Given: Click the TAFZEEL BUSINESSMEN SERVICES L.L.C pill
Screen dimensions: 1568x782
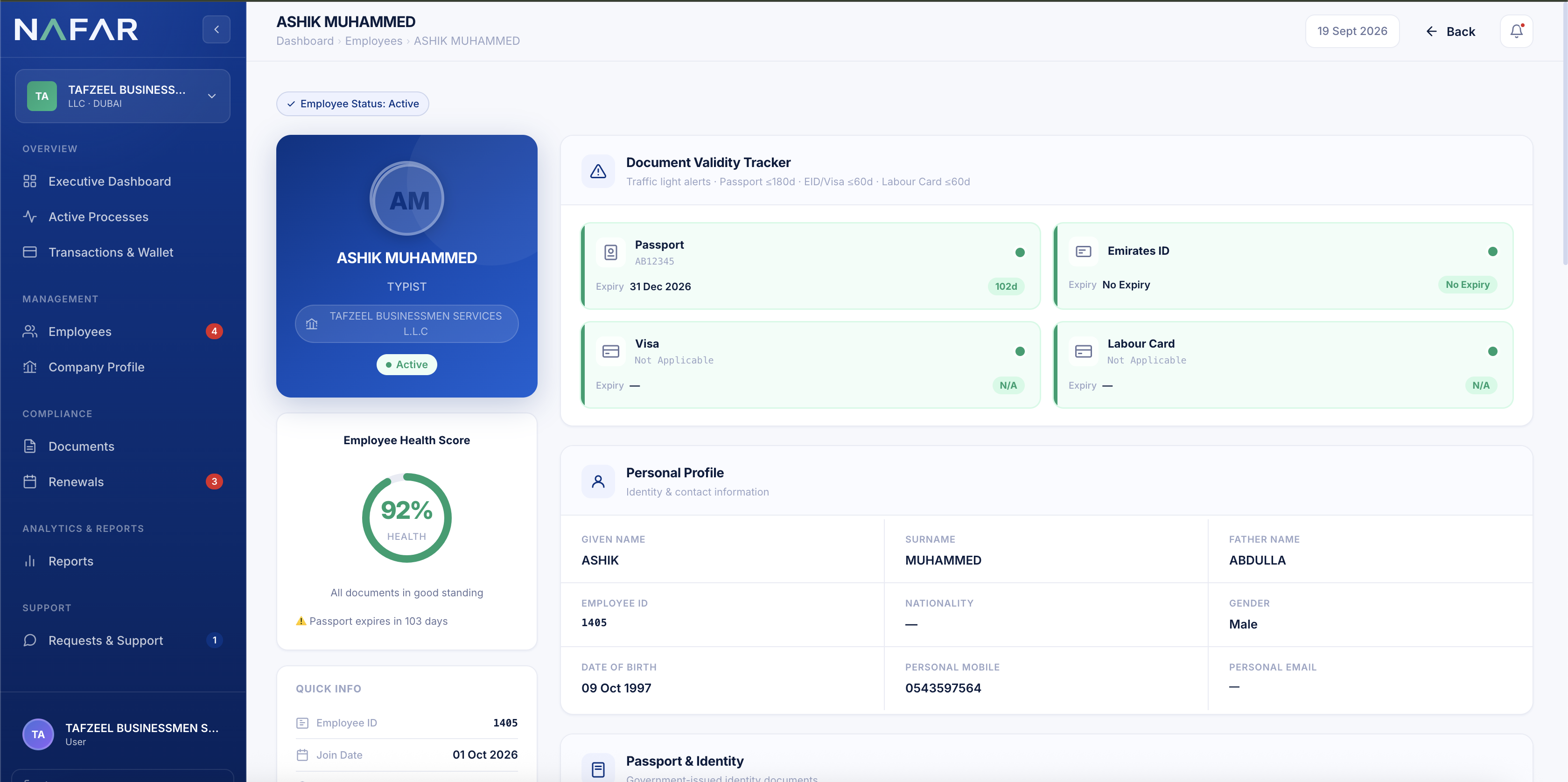Looking at the screenshot, I should 406,324.
